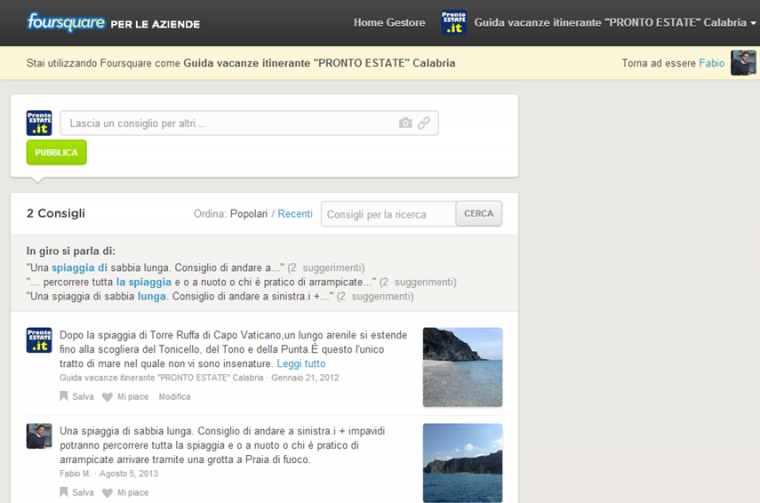This screenshot has width=760, height=503.
Task: Open the Capo Vaticano beach photo thumbnail
Action: 462,367
